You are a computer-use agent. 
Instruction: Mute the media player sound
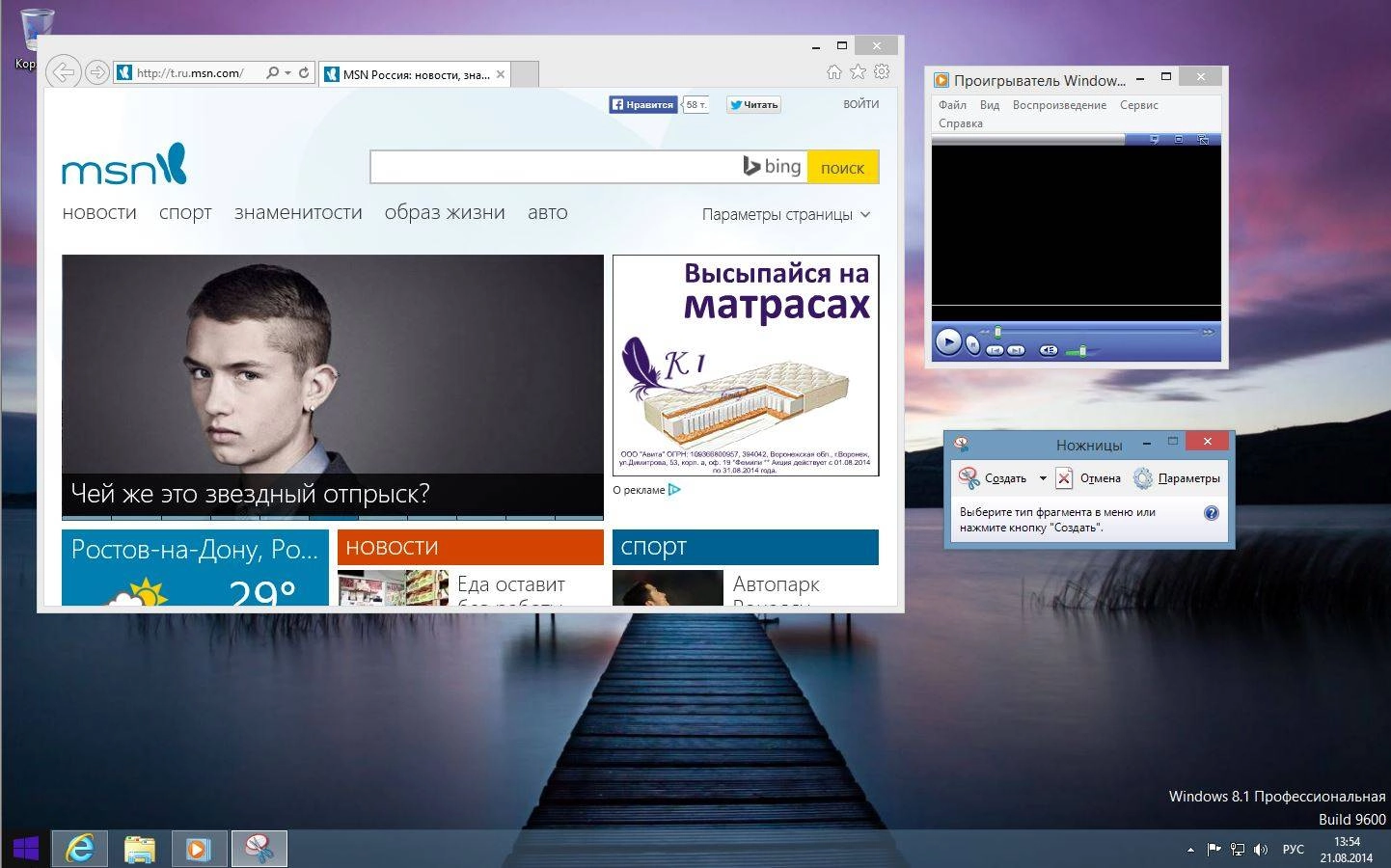point(1049,350)
